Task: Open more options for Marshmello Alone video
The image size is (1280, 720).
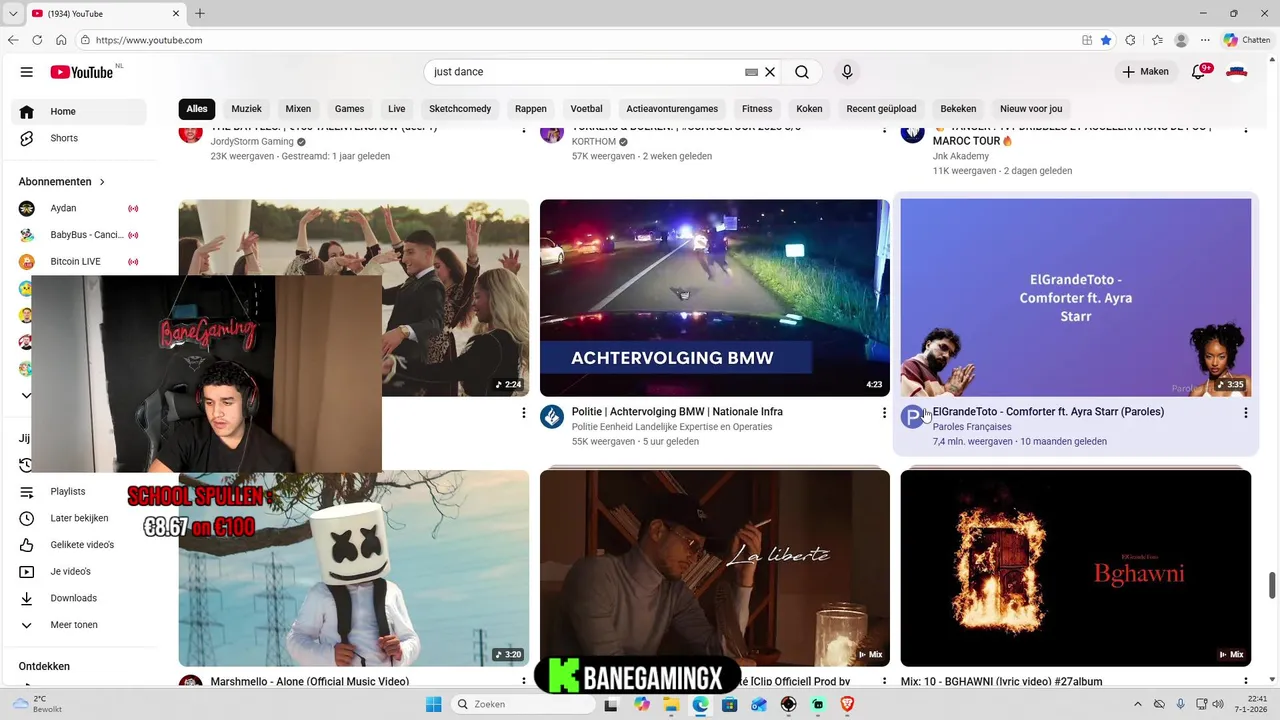Action: (523, 682)
